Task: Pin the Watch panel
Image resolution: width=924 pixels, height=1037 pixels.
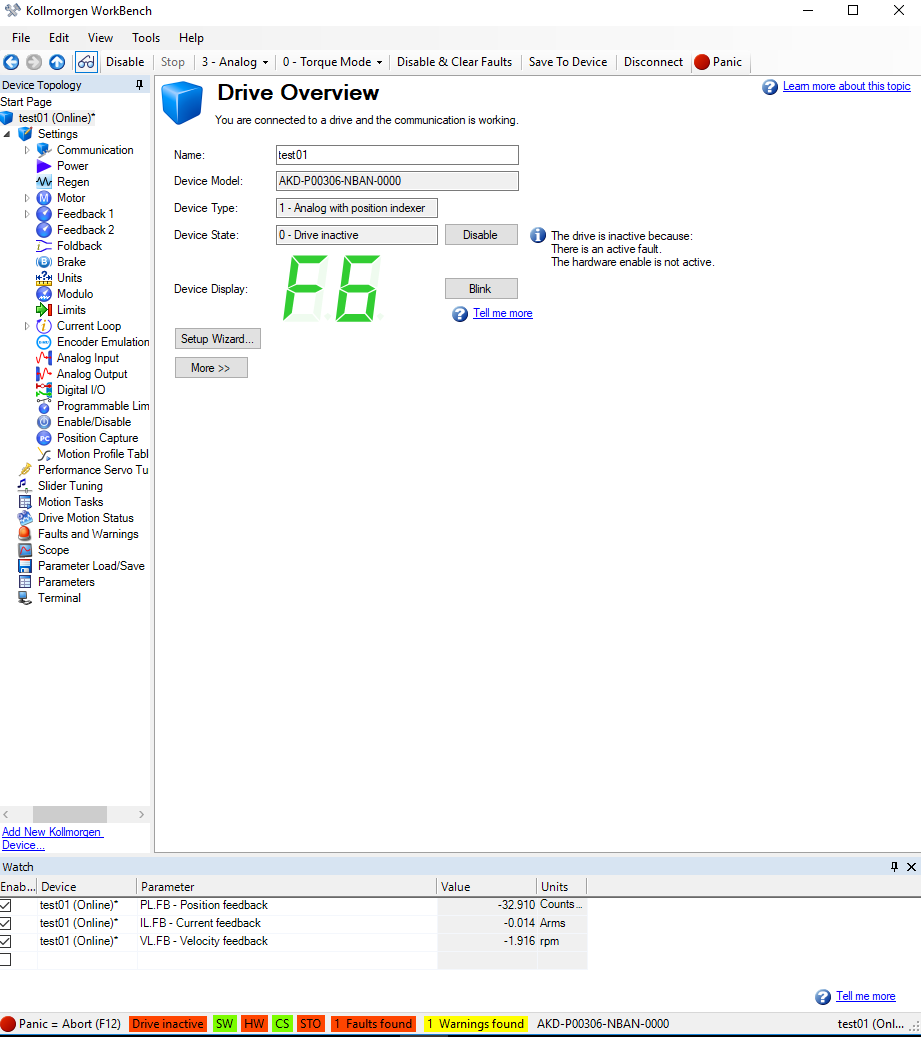Action: (894, 866)
